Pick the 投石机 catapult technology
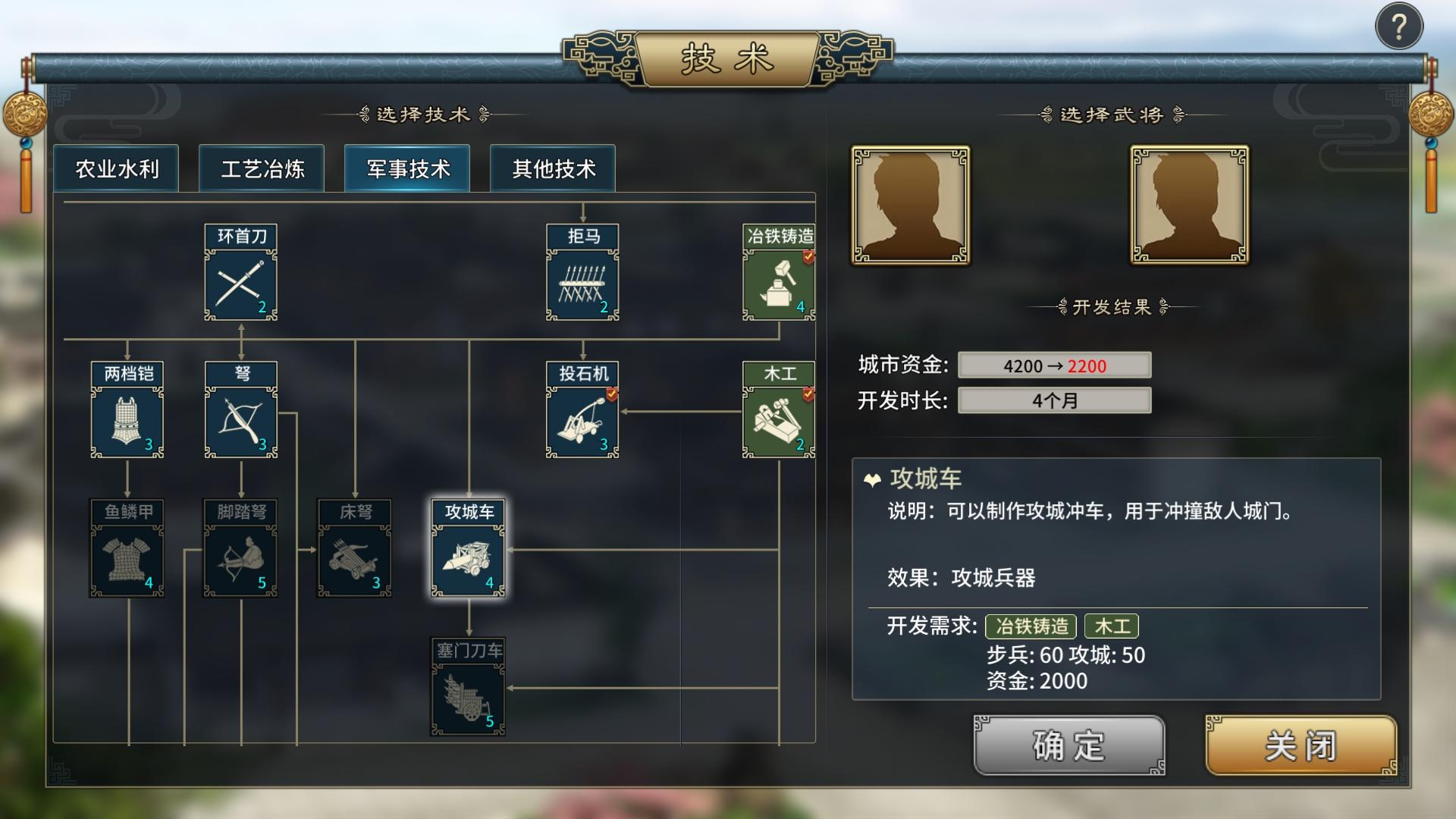Screen dimensions: 1456x819 [x=582, y=409]
